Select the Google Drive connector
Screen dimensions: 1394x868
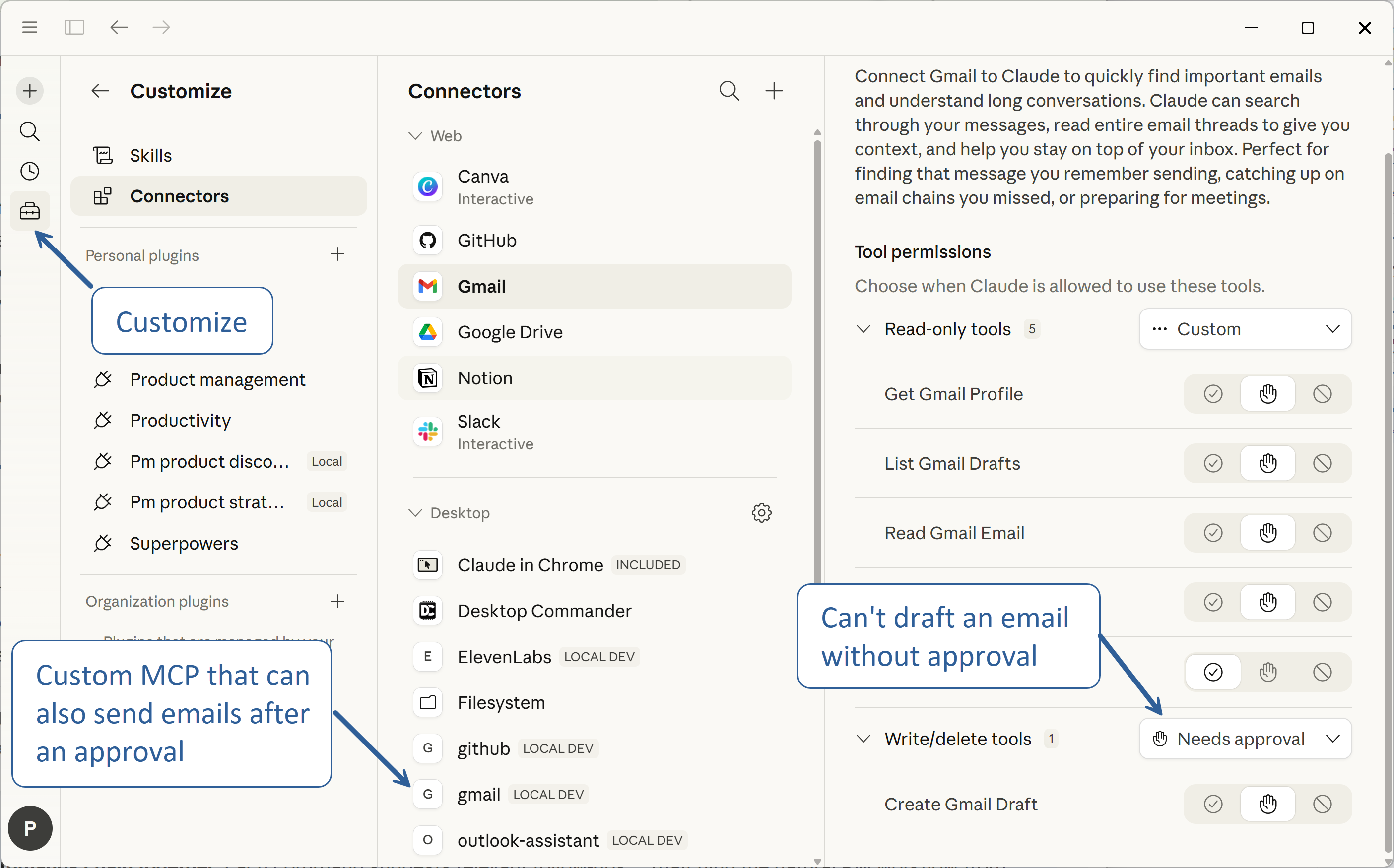point(510,332)
